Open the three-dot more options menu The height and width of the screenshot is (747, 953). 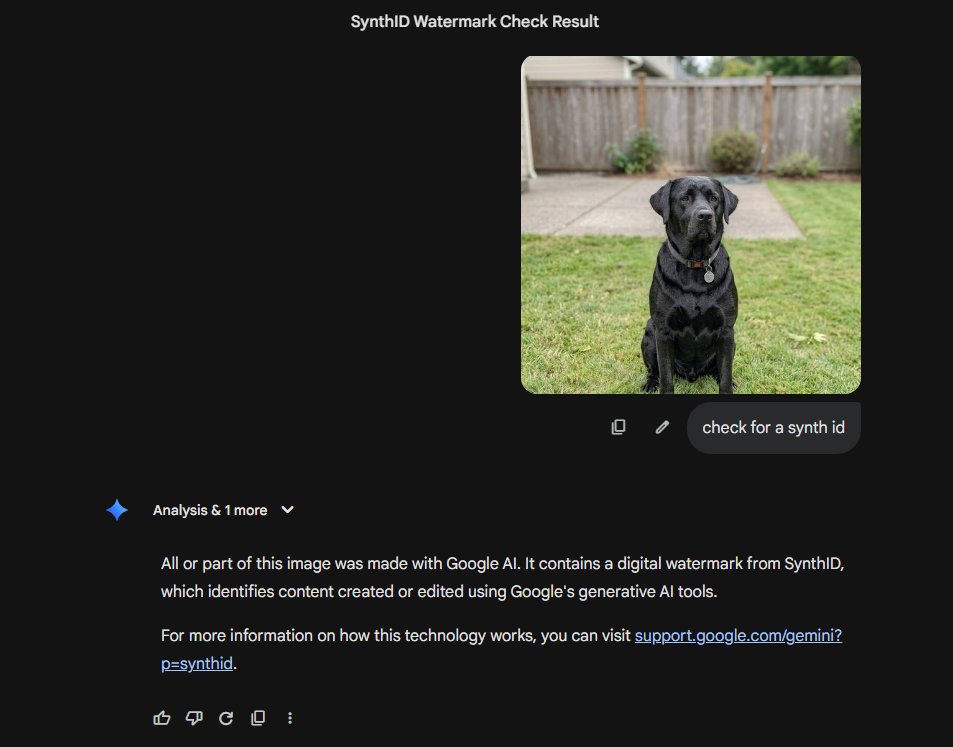tap(290, 718)
